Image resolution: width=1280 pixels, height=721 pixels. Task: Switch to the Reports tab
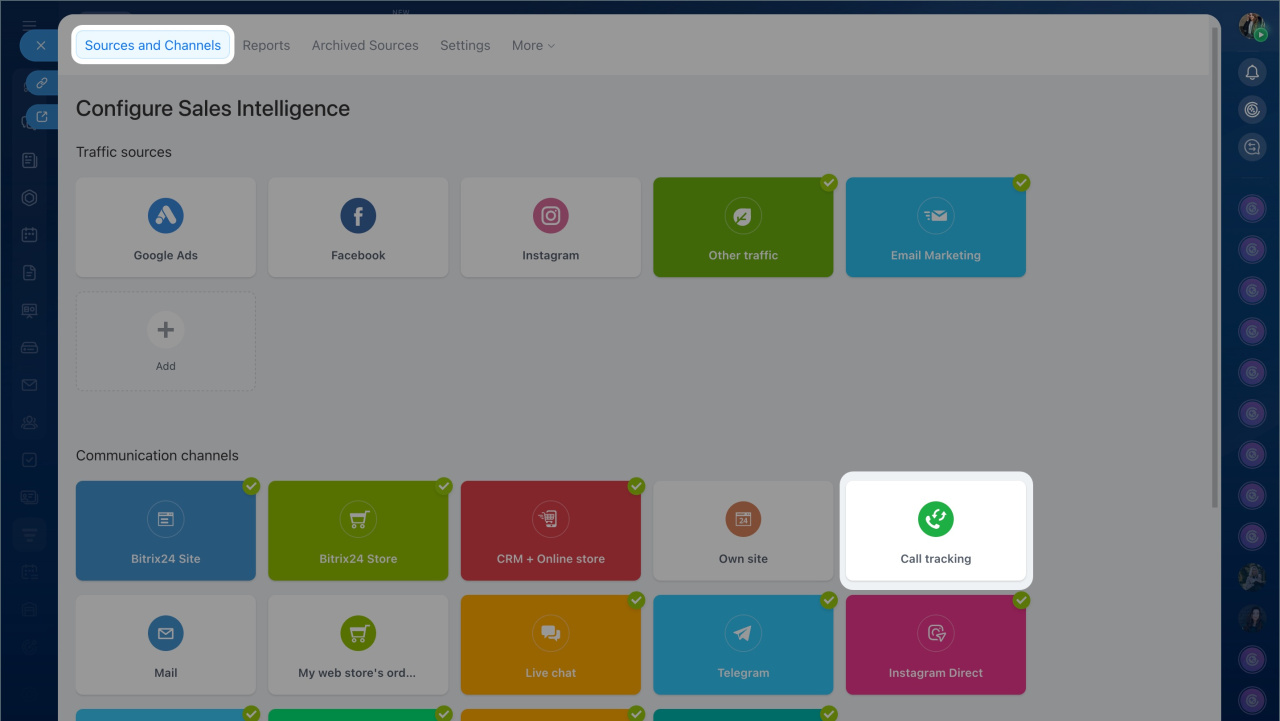coord(266,46)
